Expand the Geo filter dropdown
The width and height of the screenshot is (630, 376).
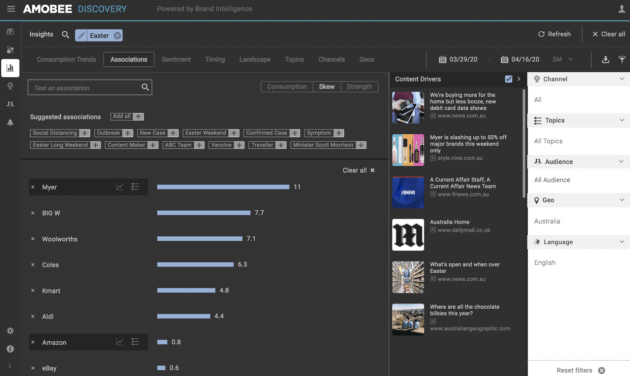pyautogui.click(x=621, y=200)
